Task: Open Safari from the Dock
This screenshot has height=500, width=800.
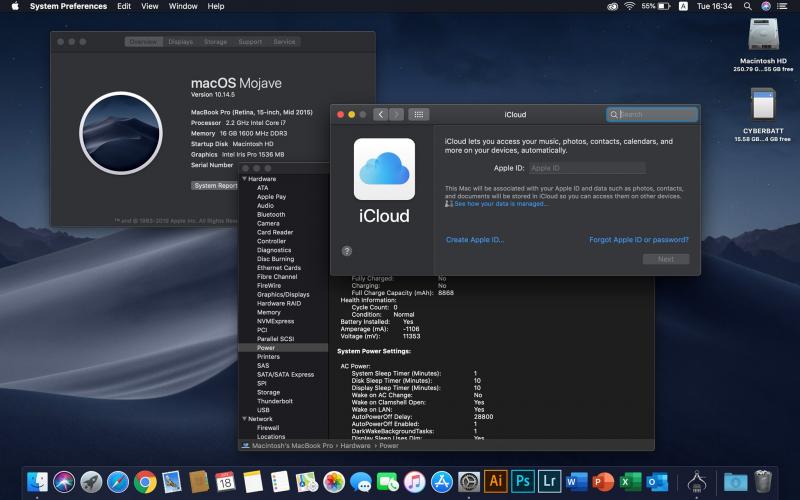Action: pyautogui.click(x=118, y=482)
